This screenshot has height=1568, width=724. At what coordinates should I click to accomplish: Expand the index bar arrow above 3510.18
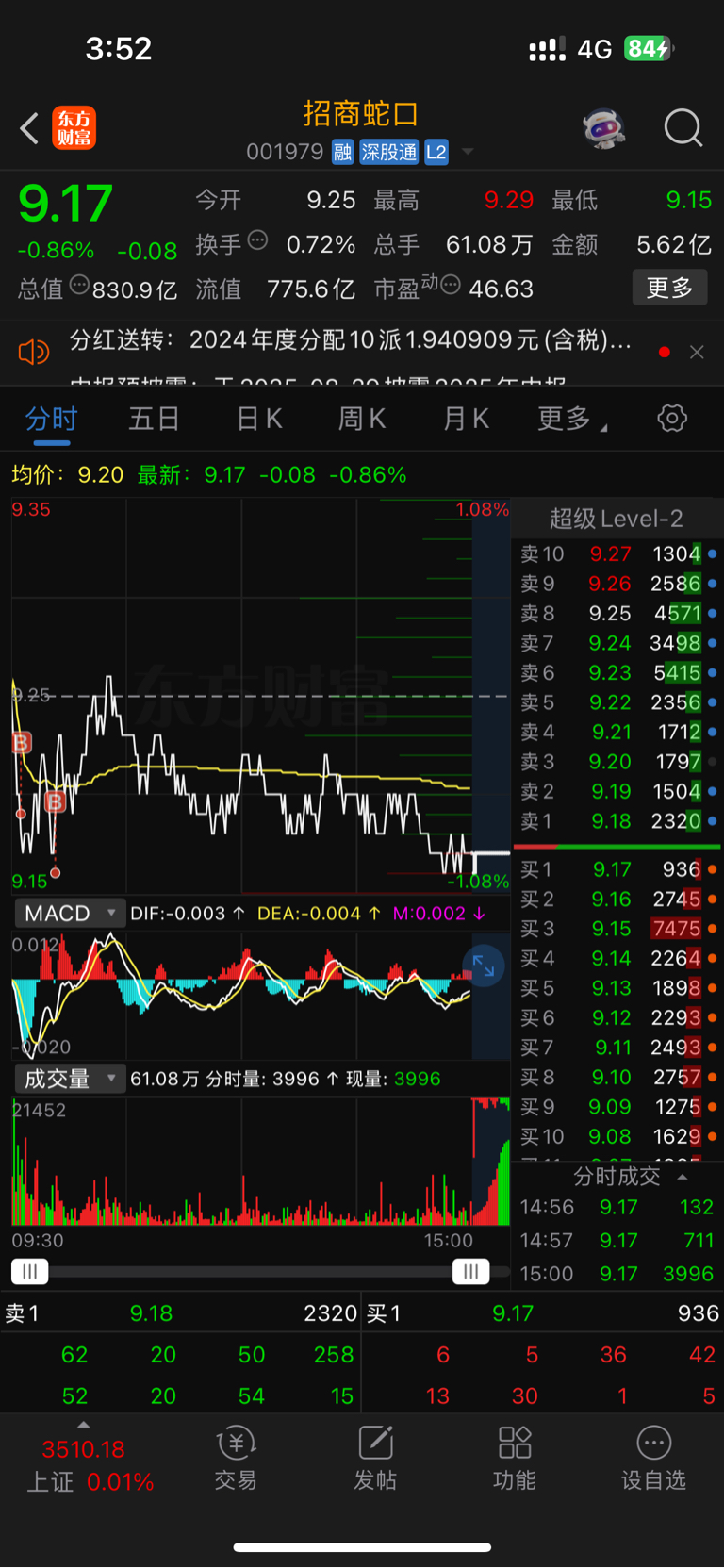pyautogui.click(x=83, y=1425)
